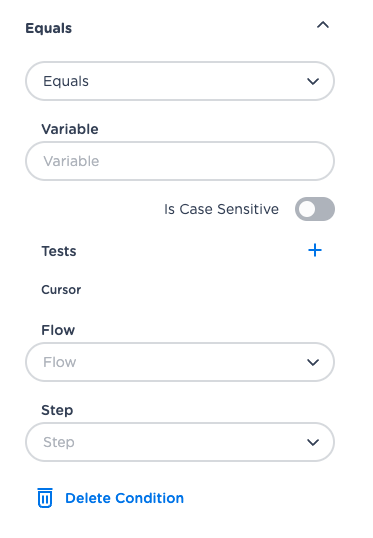
Task: Click the Variable field label
Action: tap(70, 129)
